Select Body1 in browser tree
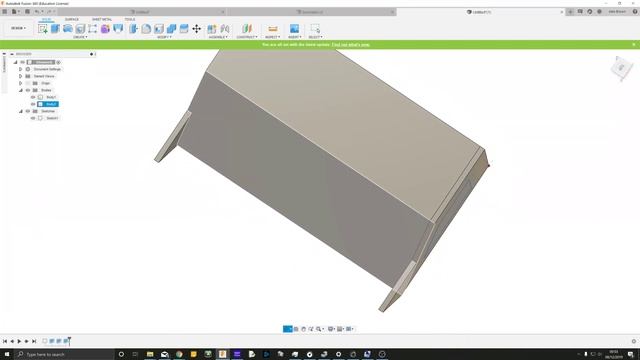The height and width of the screenshot is (360, 640). [x=51, y=97]
